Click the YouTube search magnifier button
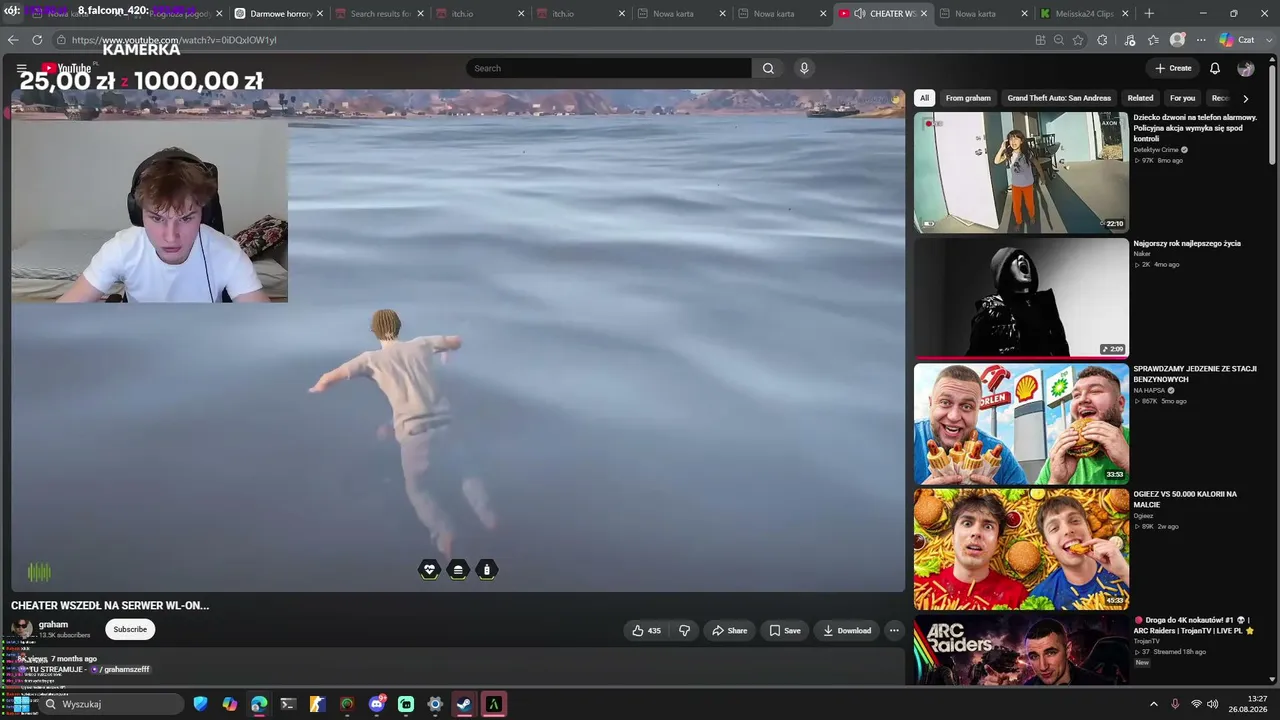Image resolution: width=1280 pixels, height=720 pixels. [x=768, y=68]
